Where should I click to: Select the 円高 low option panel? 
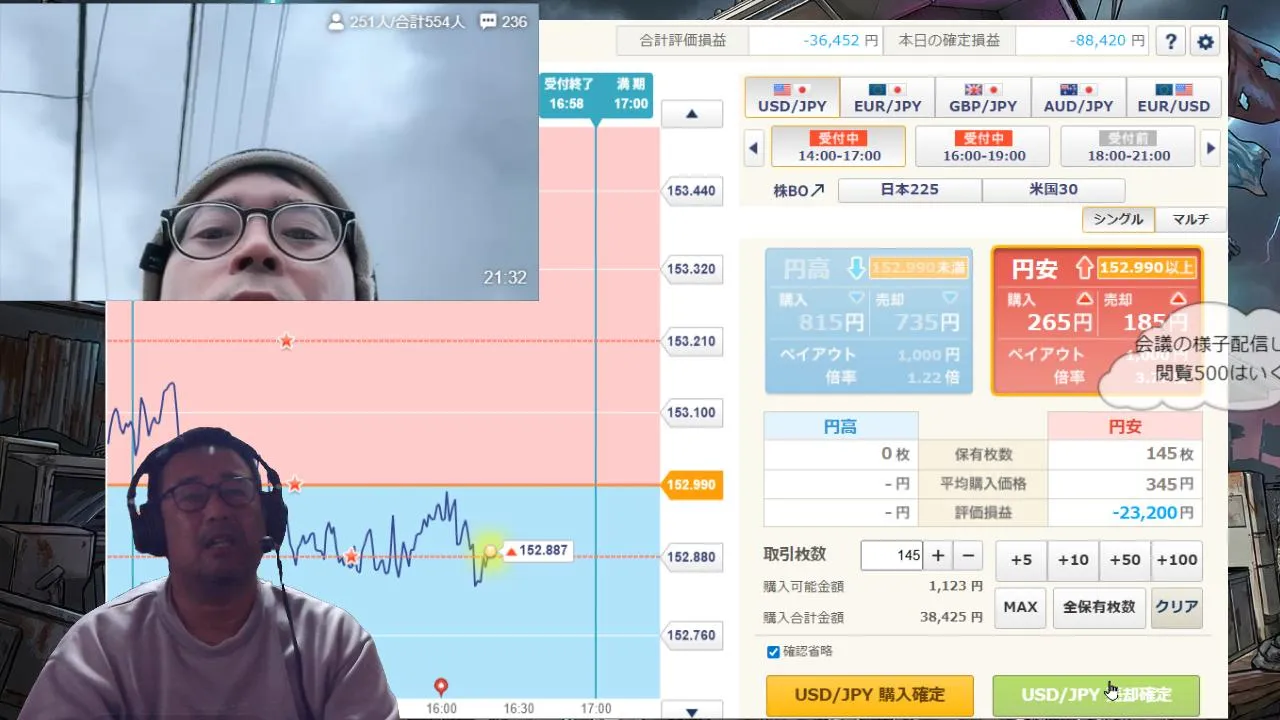pyautogui.click(x=868, y=320)
